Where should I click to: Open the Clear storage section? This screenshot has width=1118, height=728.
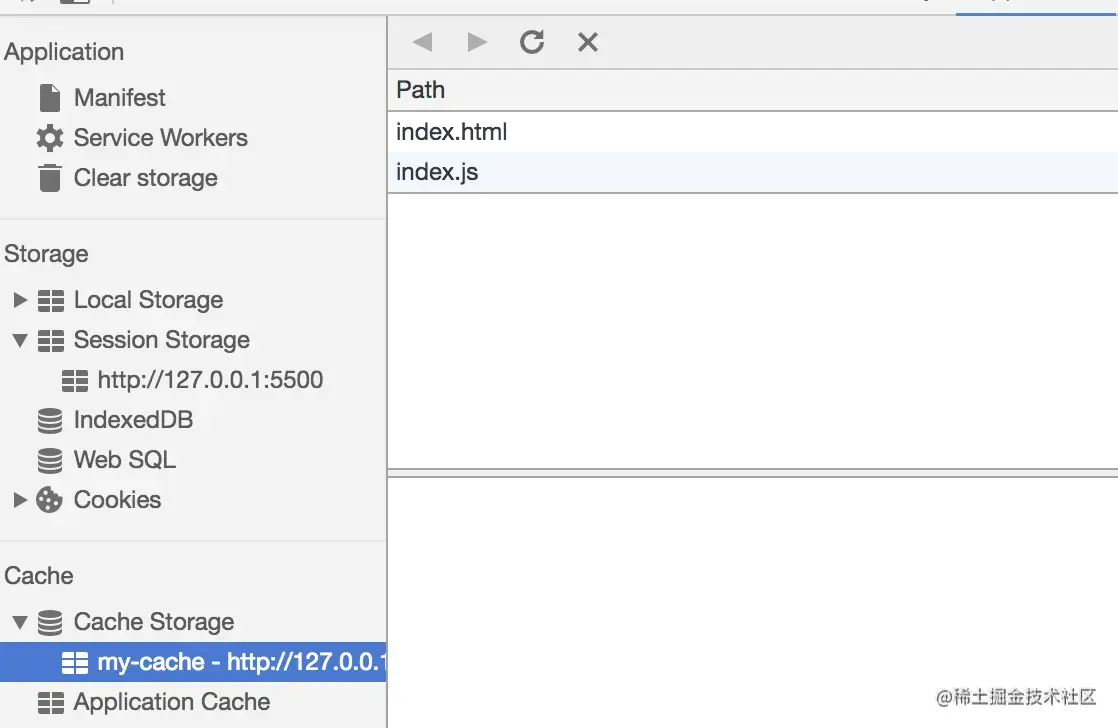point(146,178)
